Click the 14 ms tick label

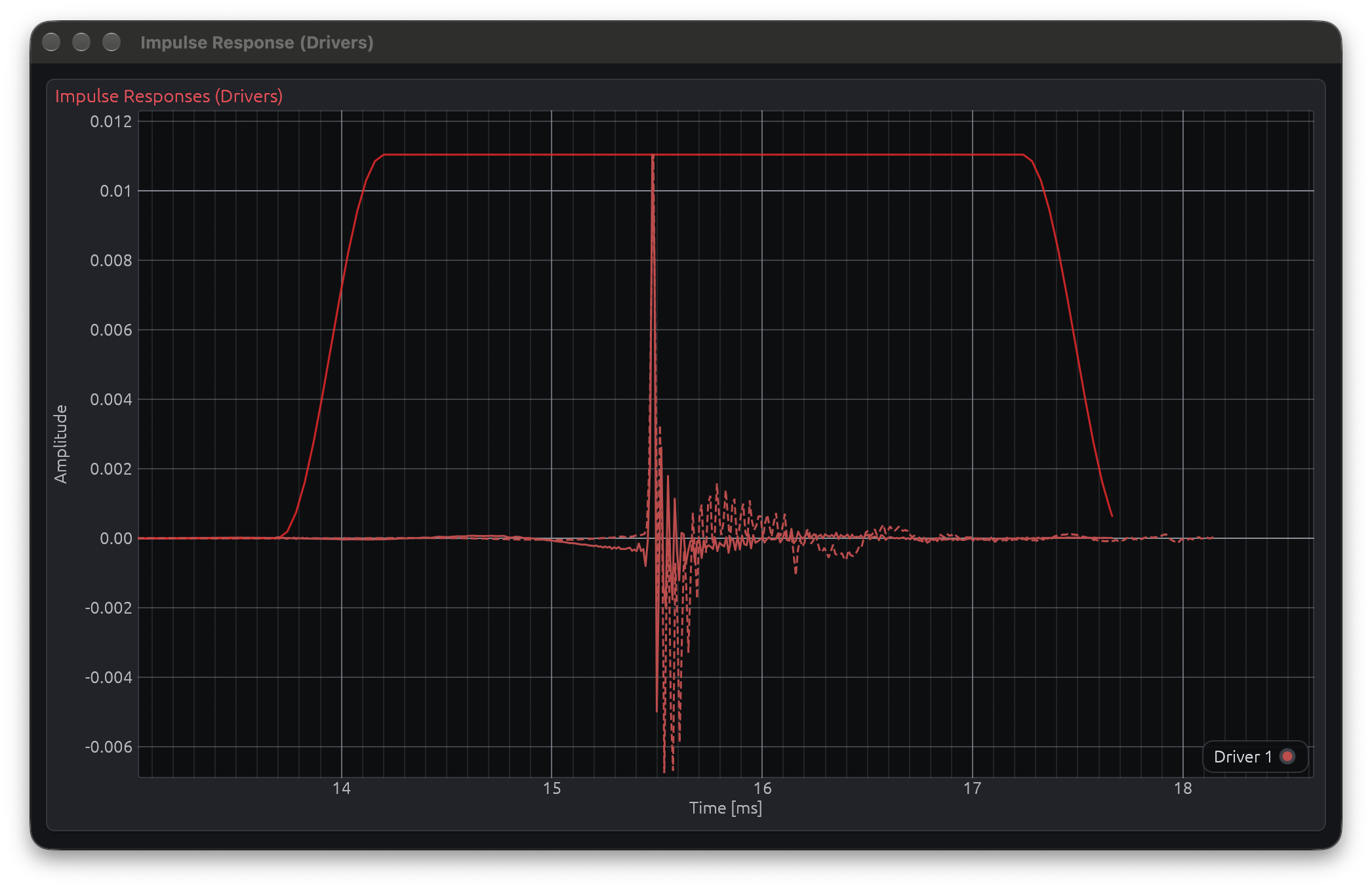pos(341,789)
